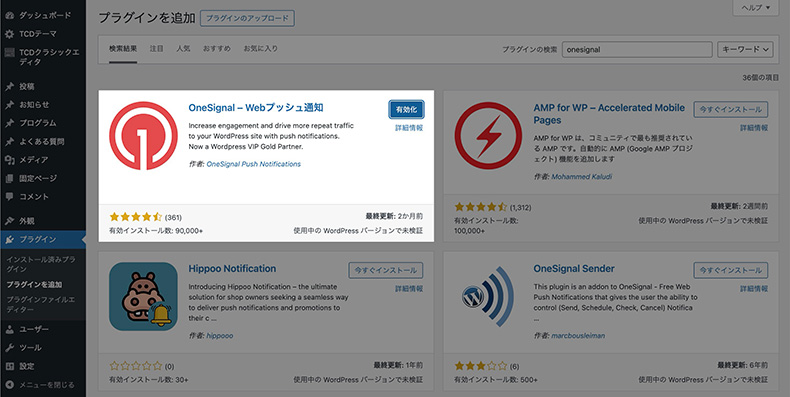Viewport: 790px width, 397px height.
Task: Open 詳細情報 for AMP for WP
Action: tap(754, 128)
